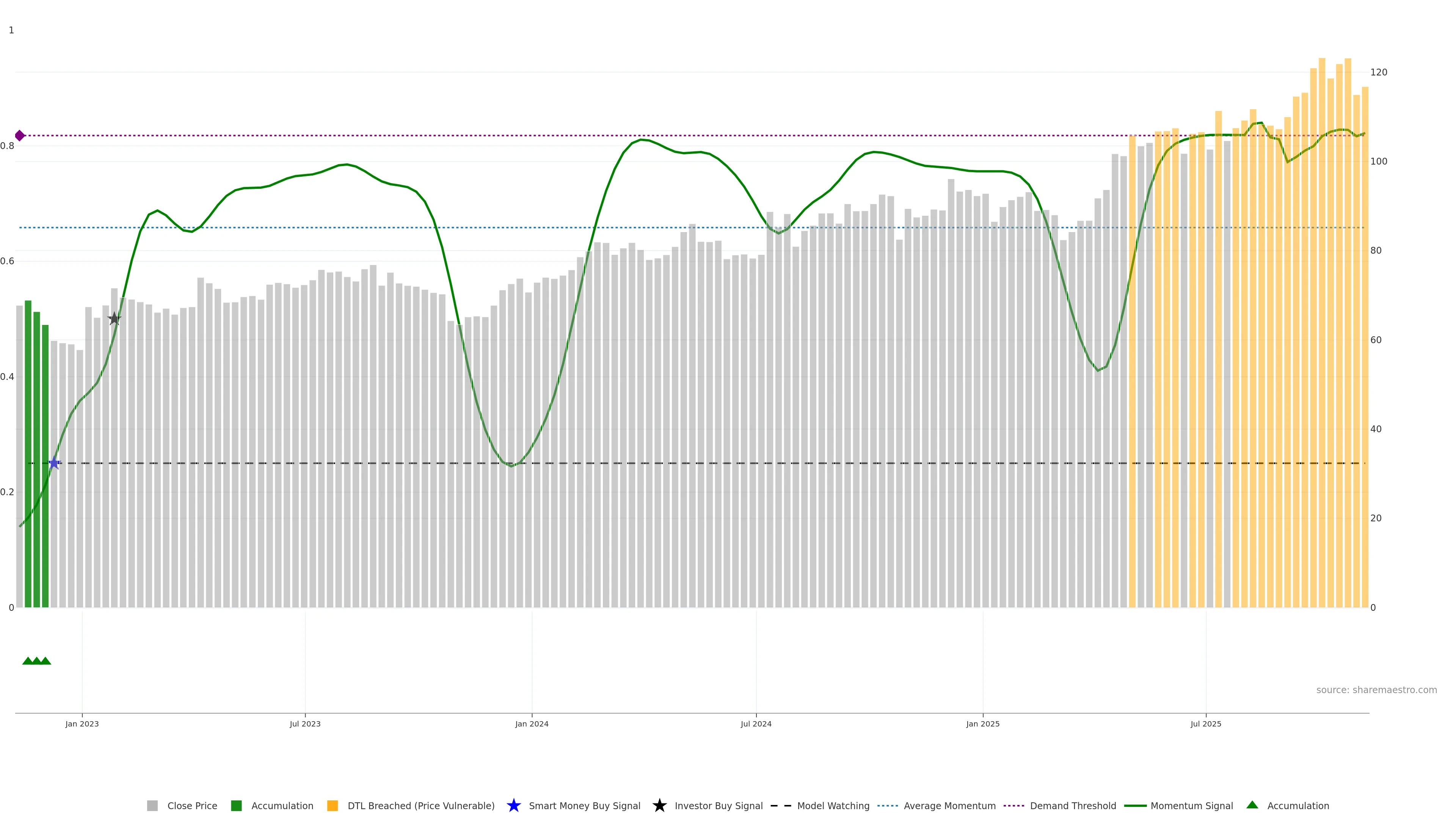Image resolution: width=1456 pixels, height=819 pixels.
Task: Click the green Accumulation legend color swatch
Action: coord(236,805)
